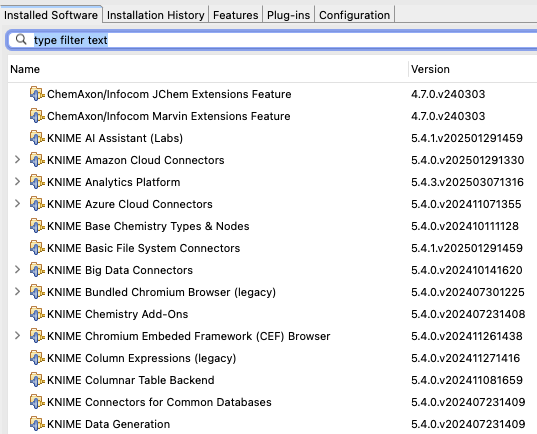Screen dimensions: 537x434
Task: Select KNIME Column Expressions (legacy) entry
Action: click(142, 358)
